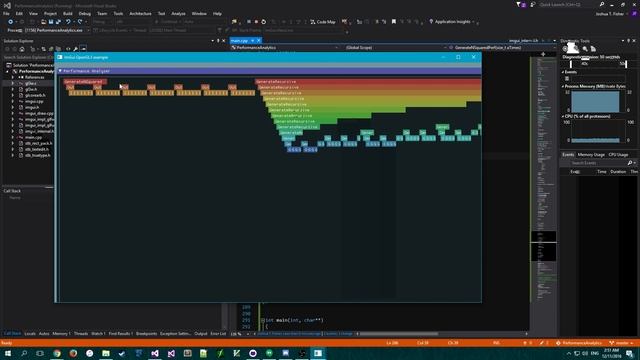Viewport: 640px width, 360px height.
Task: Click the Navigate Backward toolbar icon
Action: [11, 22]
